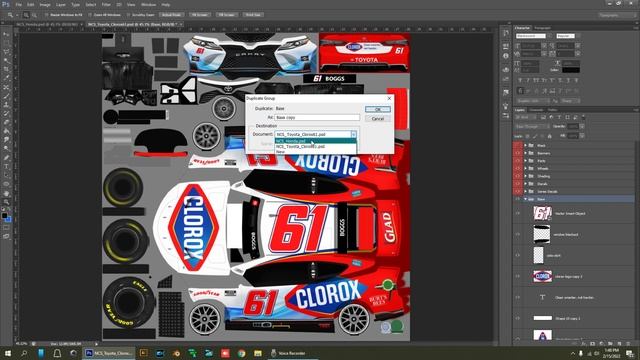Viewport: 640px width, 360px height.
Task: Choose New in the document list
Action: click(315, 151)
